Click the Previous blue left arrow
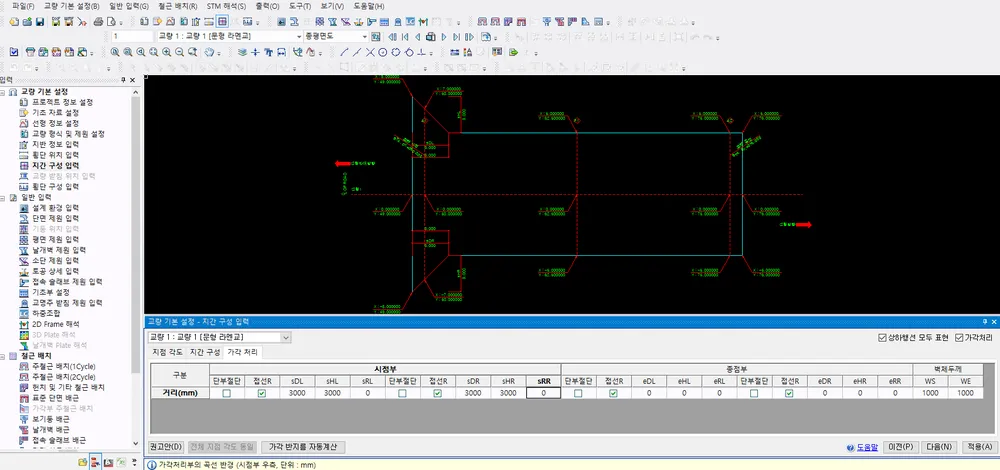 (418, 36)
